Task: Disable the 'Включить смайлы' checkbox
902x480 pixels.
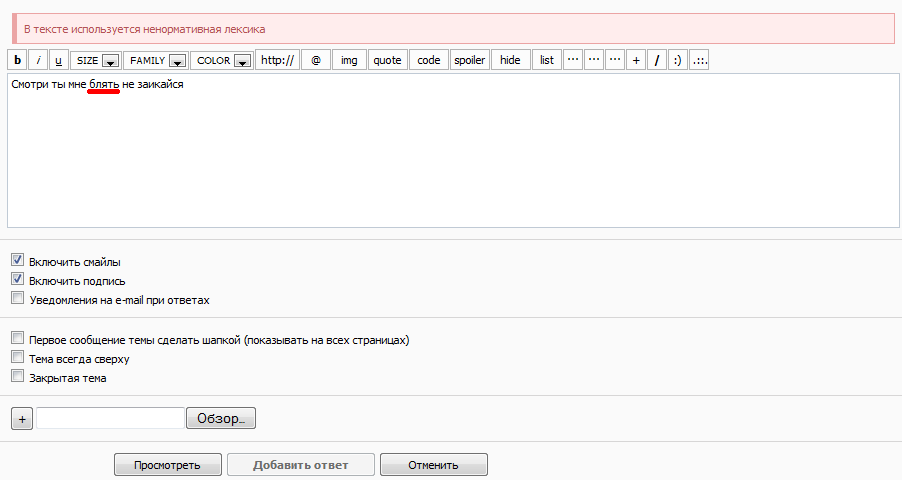Action: tap(17, 260)
